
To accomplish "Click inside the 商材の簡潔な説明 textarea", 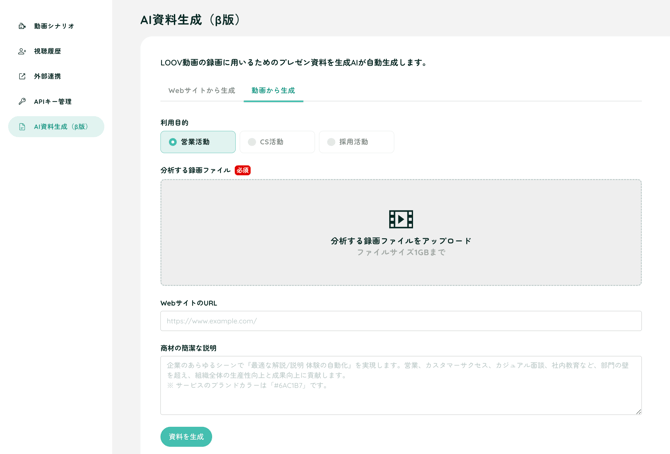I will (x=400, y=385).
